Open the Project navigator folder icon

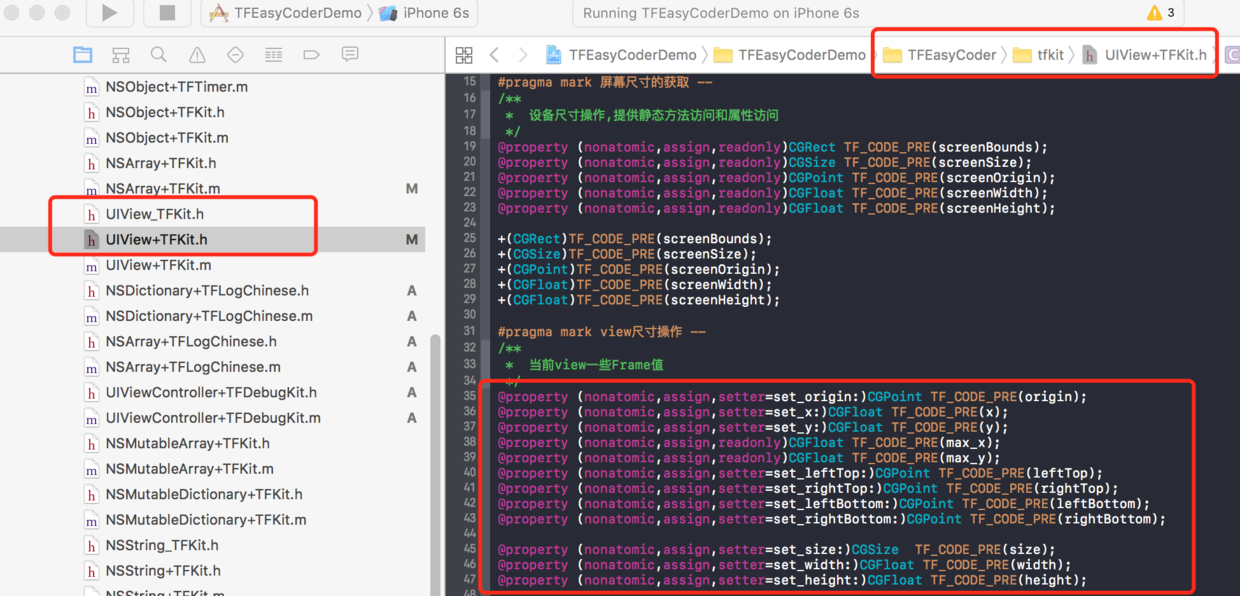coord(83,55)
